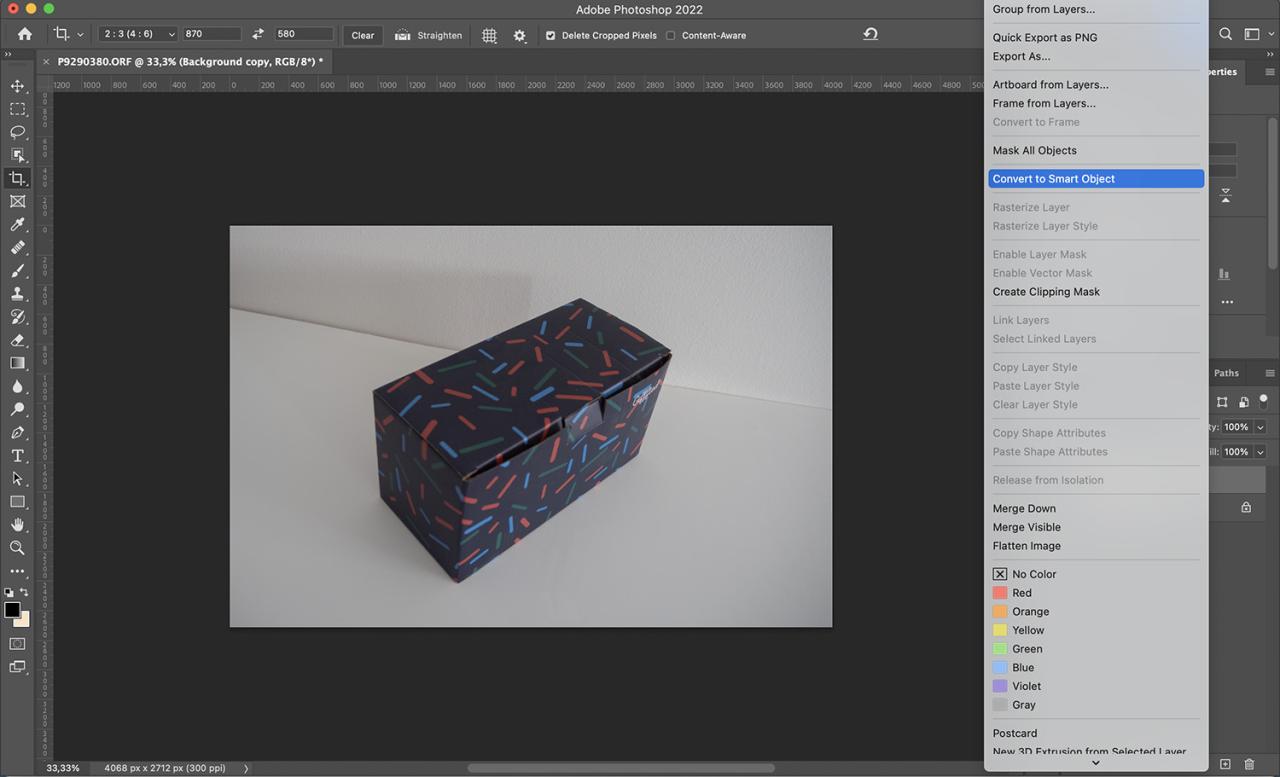Image resolution: width=1280 pixels, height=777 pixels.
Task: Delete layer using trash icon
Action: tap(1249, 764)
